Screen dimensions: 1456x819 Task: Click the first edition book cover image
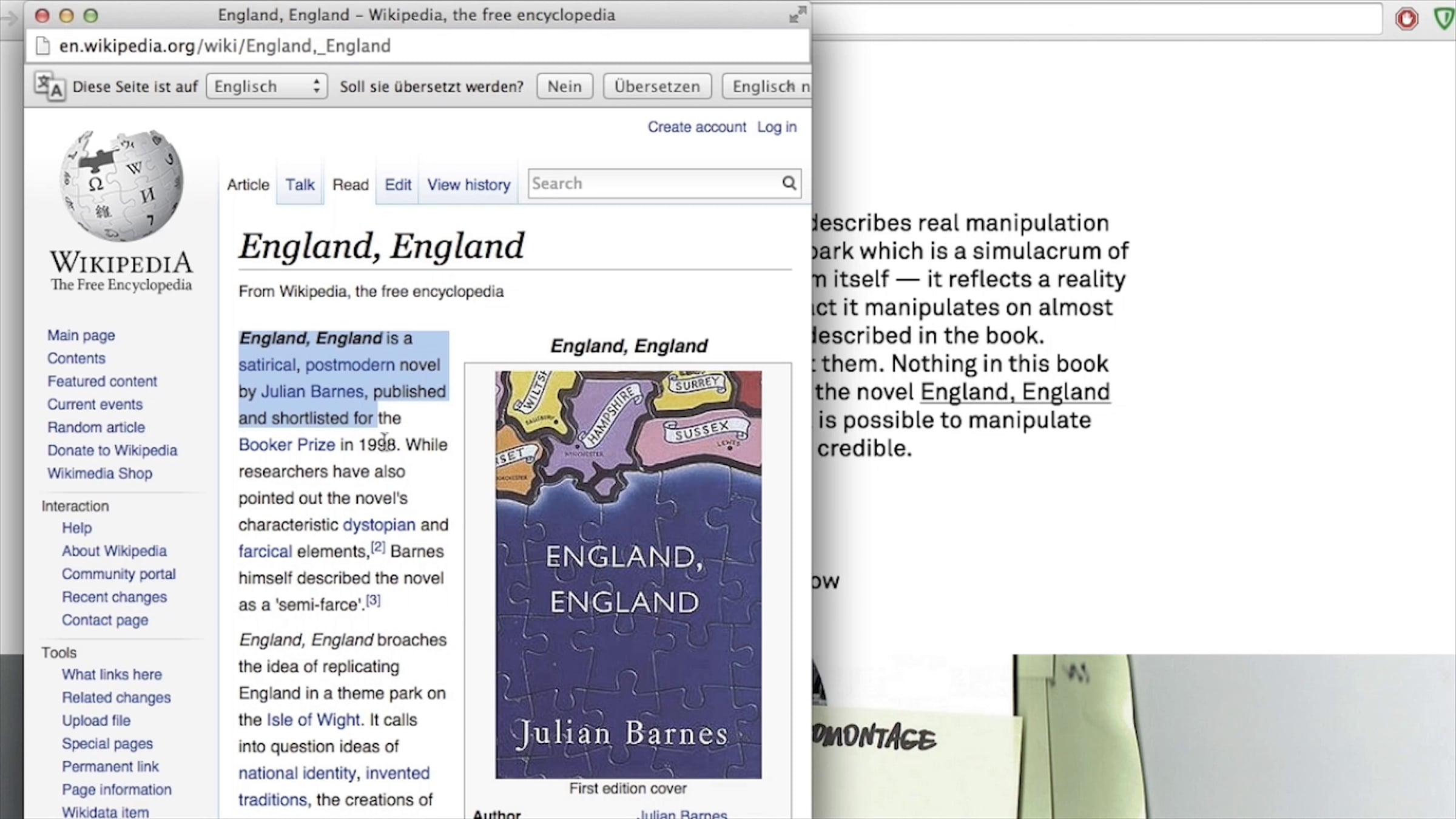coord(629,575)
